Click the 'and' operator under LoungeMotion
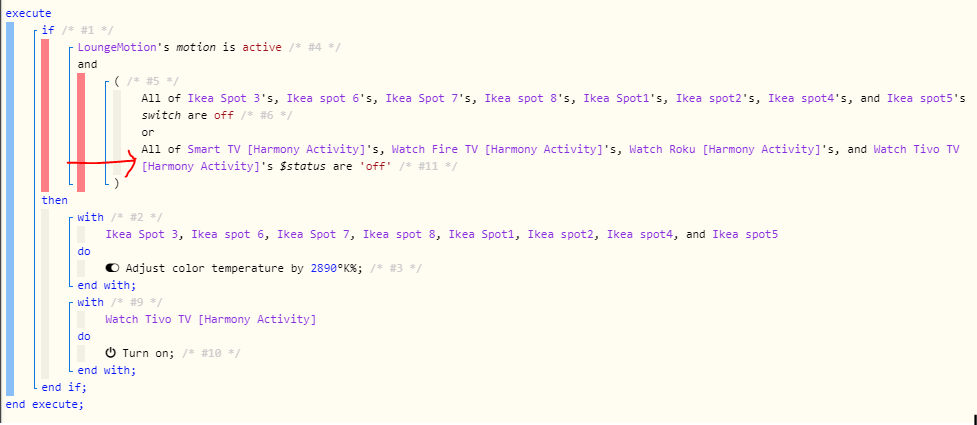The width and height of the screenshot is (977, 425). coord(87,64)
